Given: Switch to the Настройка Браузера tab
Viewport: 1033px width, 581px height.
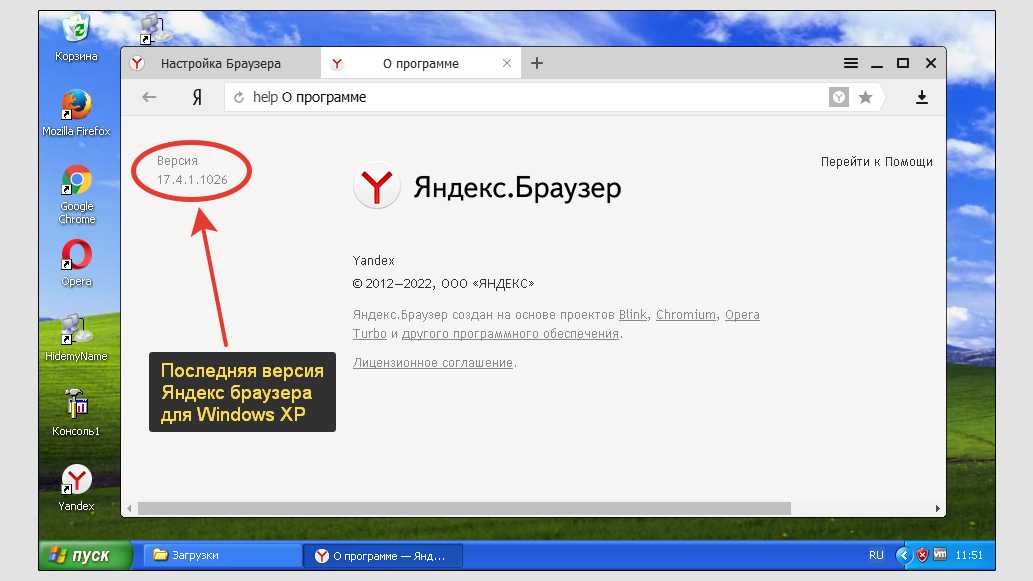Looking at the screenshot, I should pyautogui.click(x=220, y=64).
